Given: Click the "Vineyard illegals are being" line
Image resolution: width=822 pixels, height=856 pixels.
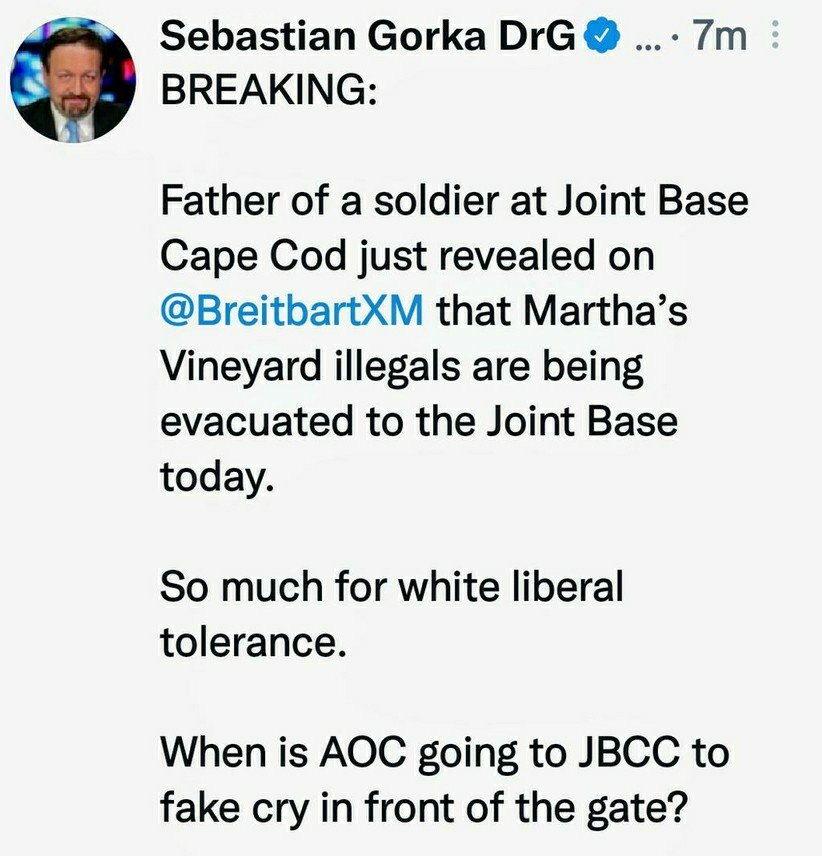Looking at the screenshot, I should (401, 366).
